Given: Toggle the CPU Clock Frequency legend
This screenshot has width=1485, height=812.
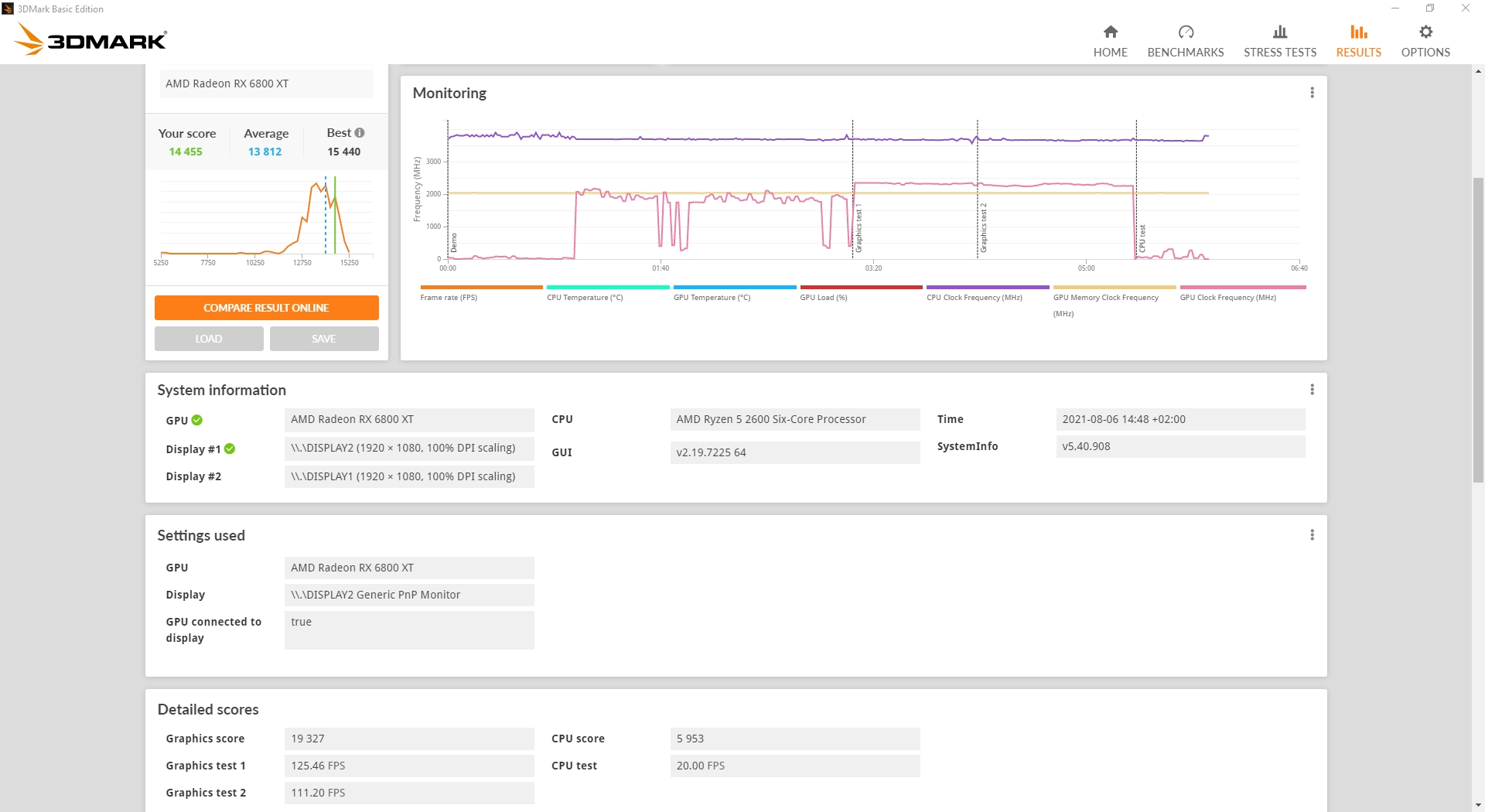Looking at the screenshot, I should [988, 293].
